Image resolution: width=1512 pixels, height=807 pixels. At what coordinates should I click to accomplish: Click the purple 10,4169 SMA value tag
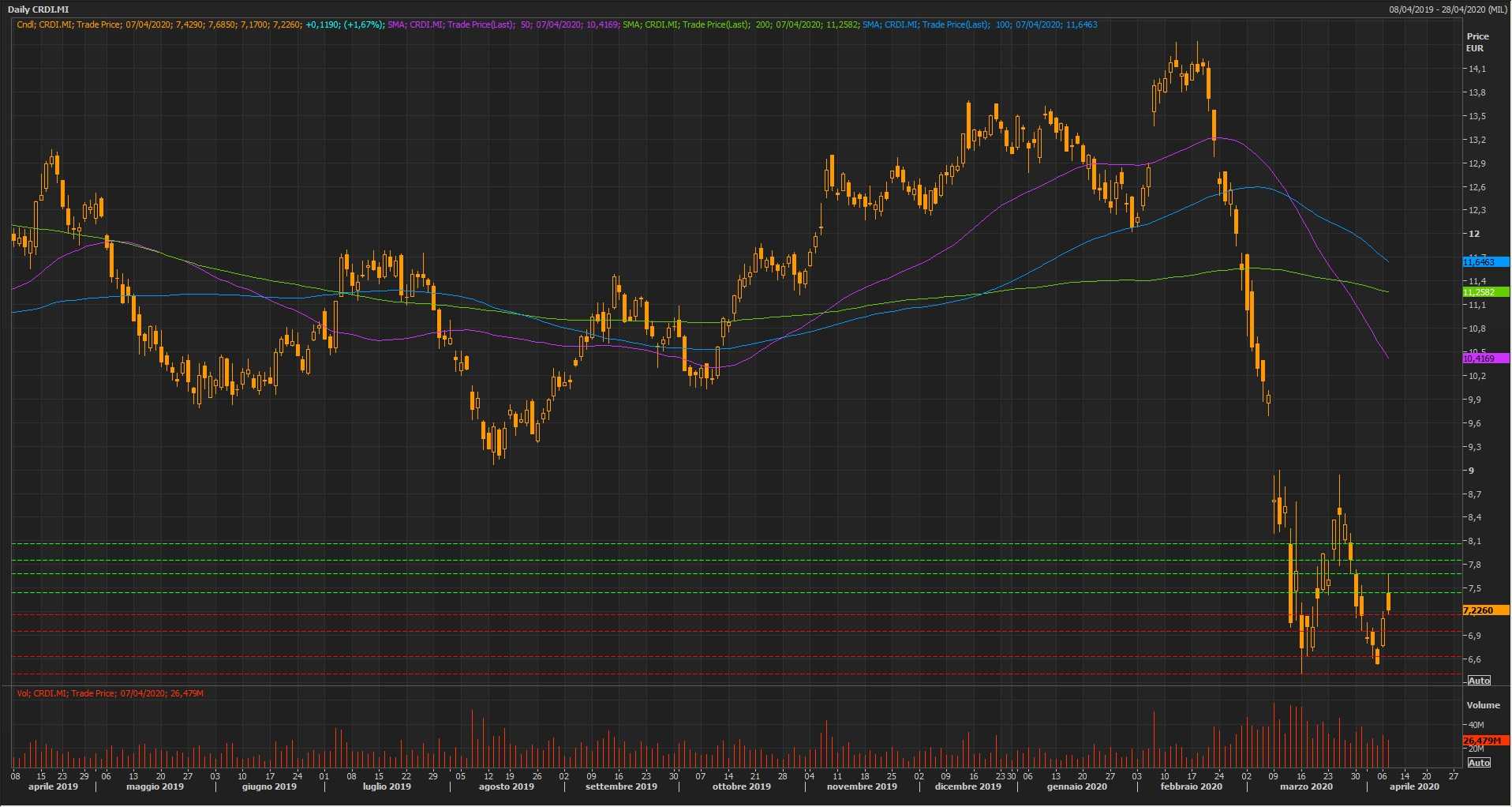1484,358
